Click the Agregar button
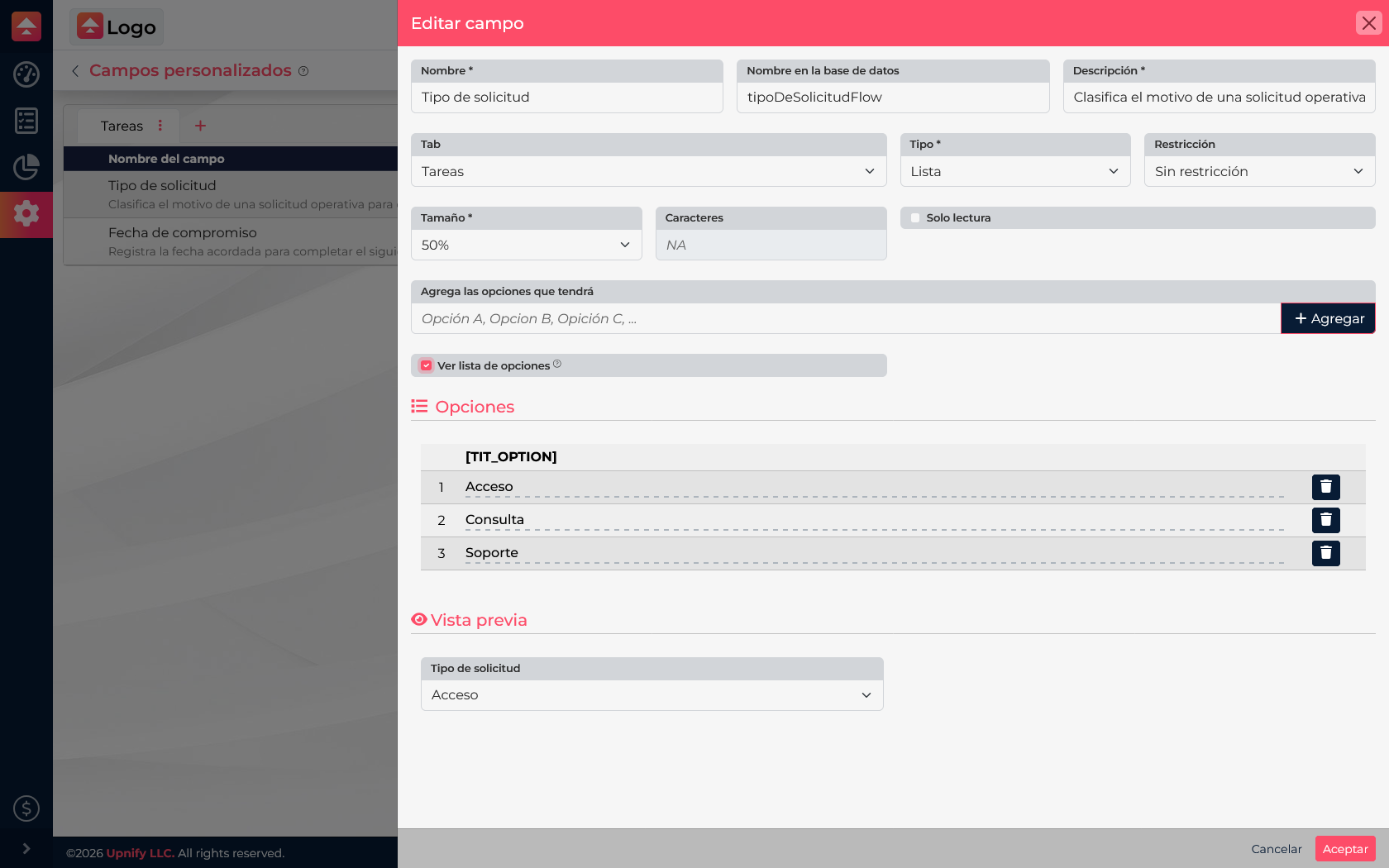This screenshot has height=868, width=1389. pos(1329,318)
